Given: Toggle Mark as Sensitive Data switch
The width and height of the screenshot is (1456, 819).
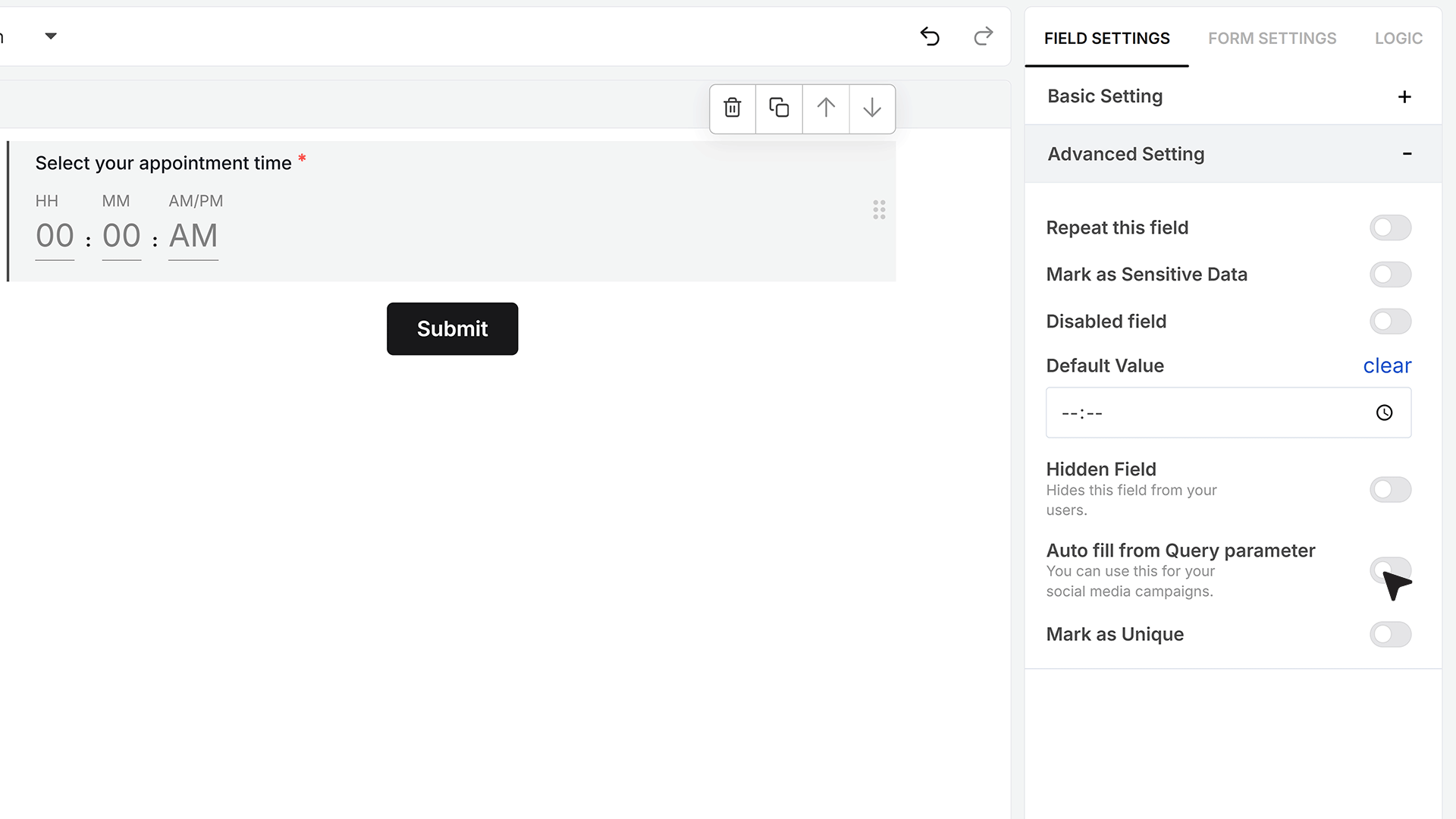Looking at the screenshot, I should point(1390,275).
